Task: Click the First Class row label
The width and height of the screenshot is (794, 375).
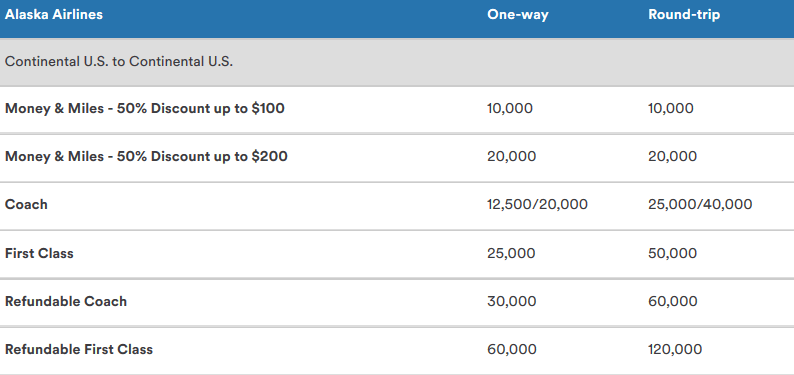Action: [39, 253]
